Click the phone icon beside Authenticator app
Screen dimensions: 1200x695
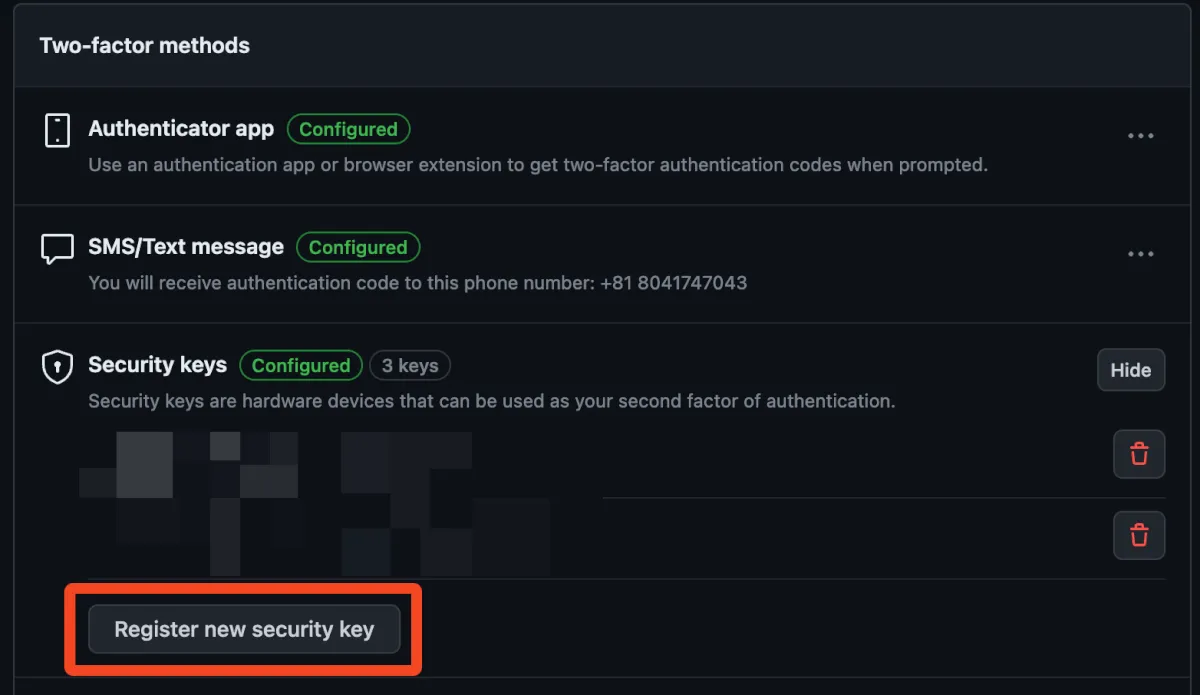pyautogui.click(x=57, y=130)
